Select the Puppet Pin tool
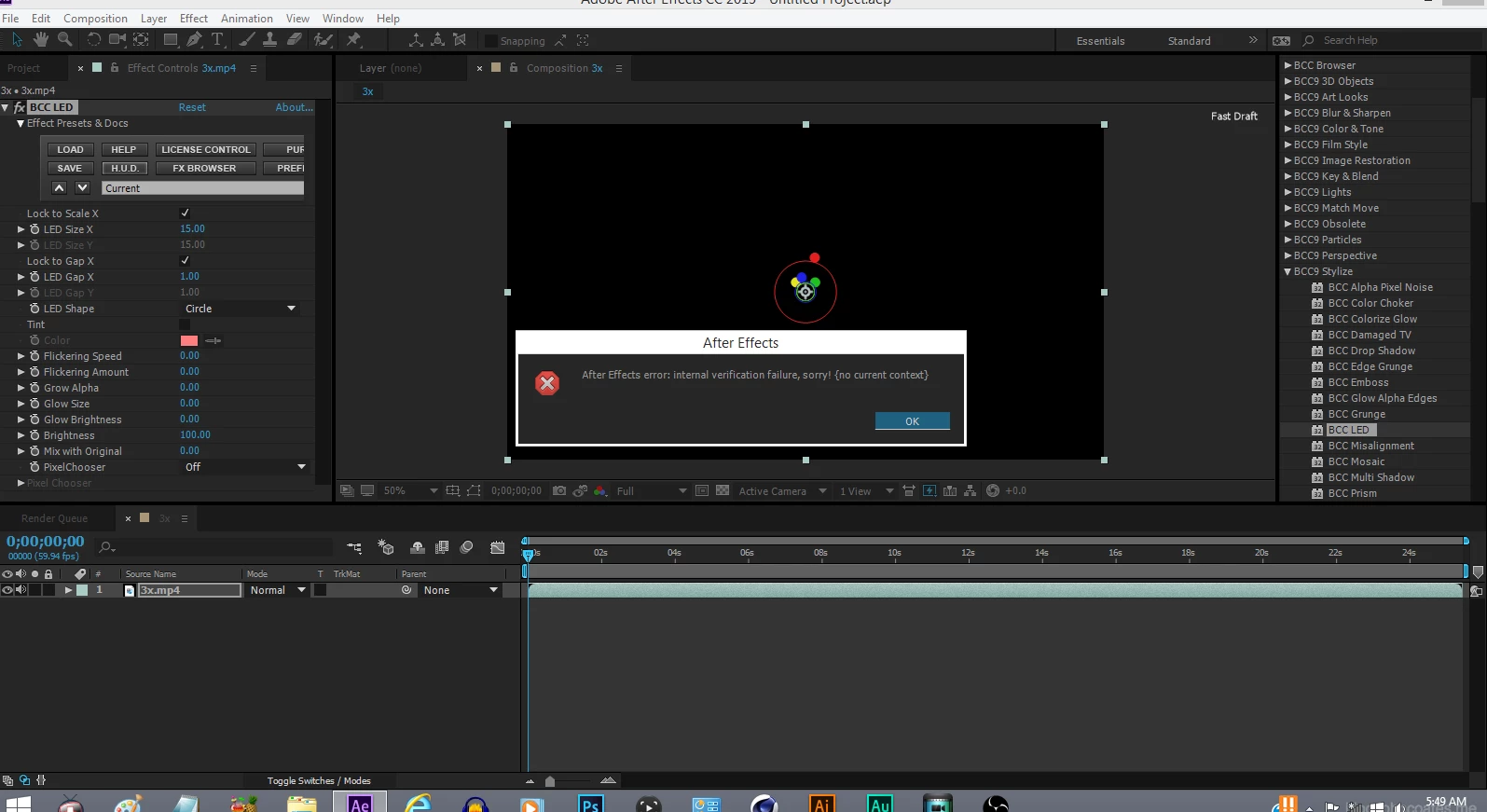The width and height of the screenshot is (1487, 812). coord(353,39)
